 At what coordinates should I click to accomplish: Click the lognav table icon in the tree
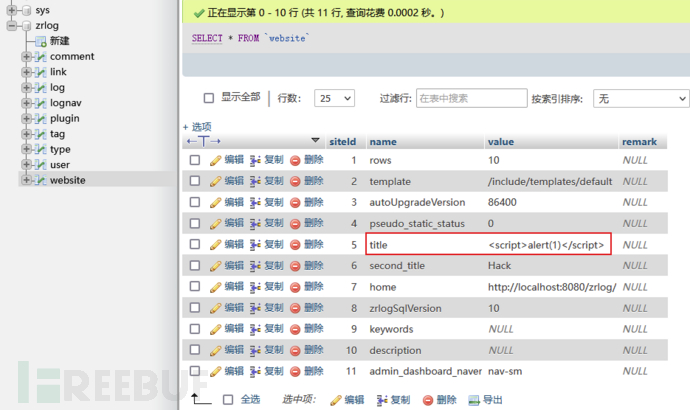(40, 103)
